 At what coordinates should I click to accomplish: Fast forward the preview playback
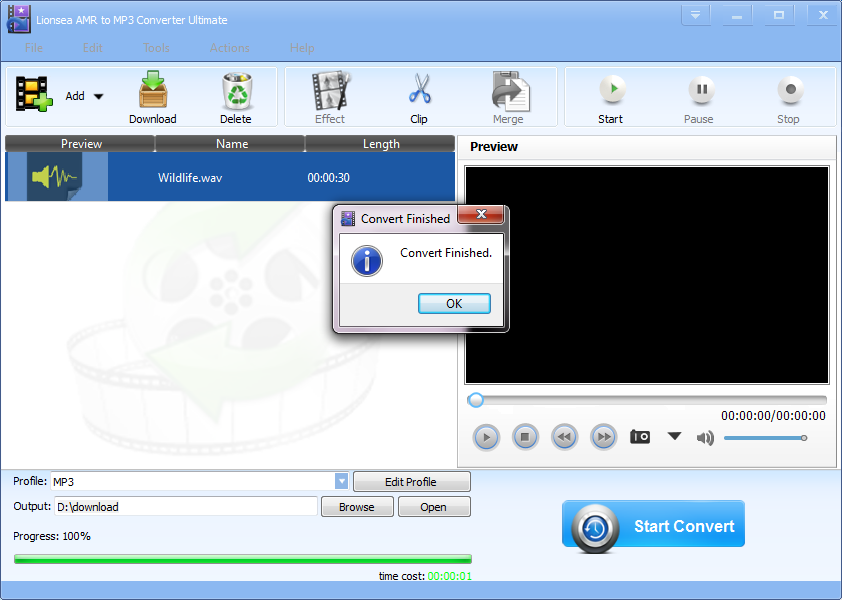point(604,437)
